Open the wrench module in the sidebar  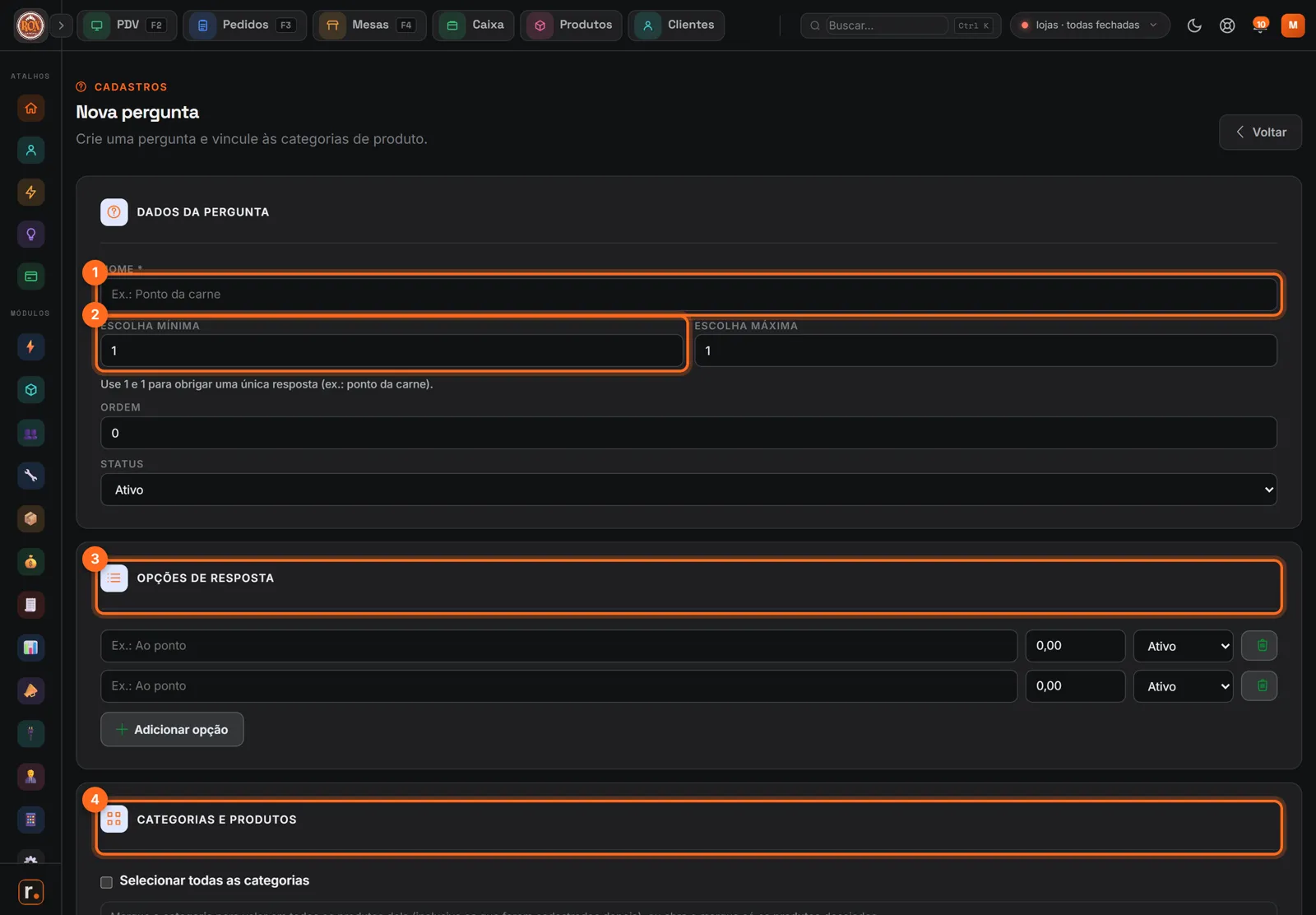(30, 476)
